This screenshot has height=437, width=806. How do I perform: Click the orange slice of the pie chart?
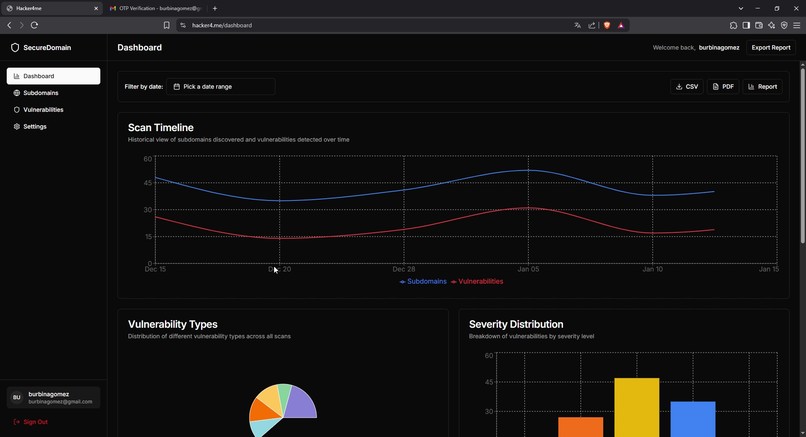click(x=262, y=411)
